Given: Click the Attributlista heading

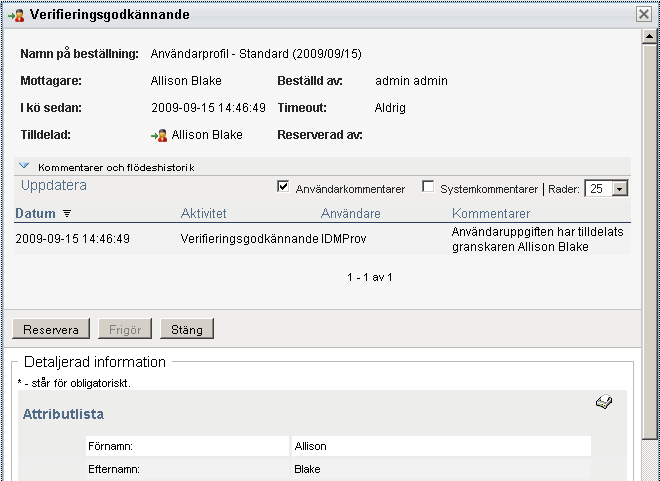Looking at the screenshot, I should 63,414.
